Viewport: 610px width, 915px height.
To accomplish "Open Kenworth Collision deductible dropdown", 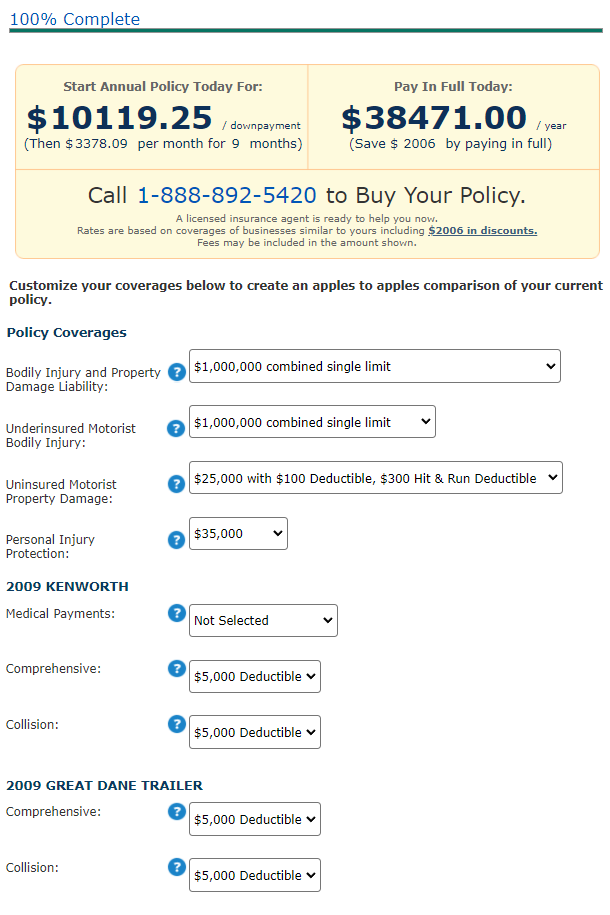I will click(255, 732).
